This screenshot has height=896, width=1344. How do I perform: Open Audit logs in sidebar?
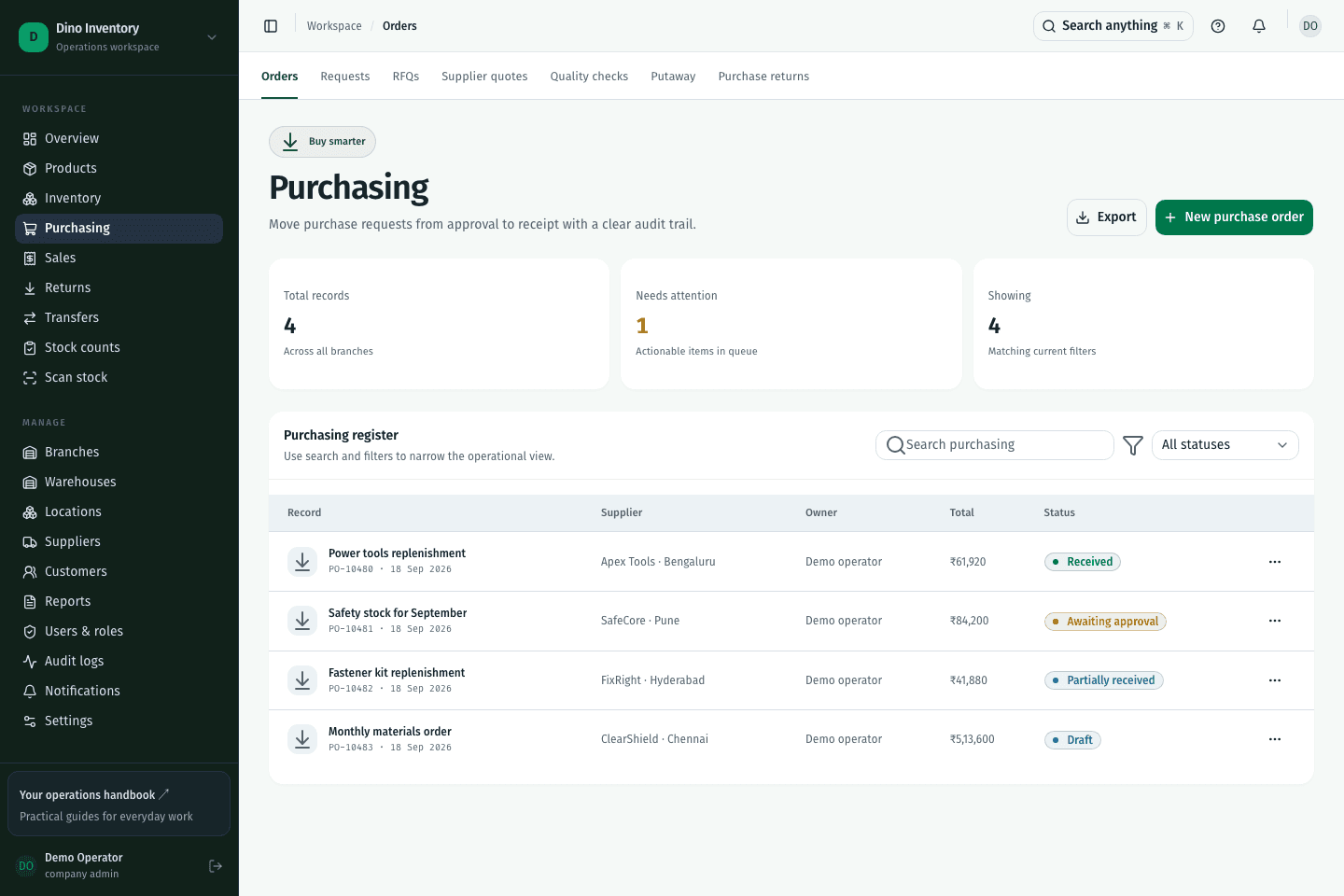tap(119, 661)
